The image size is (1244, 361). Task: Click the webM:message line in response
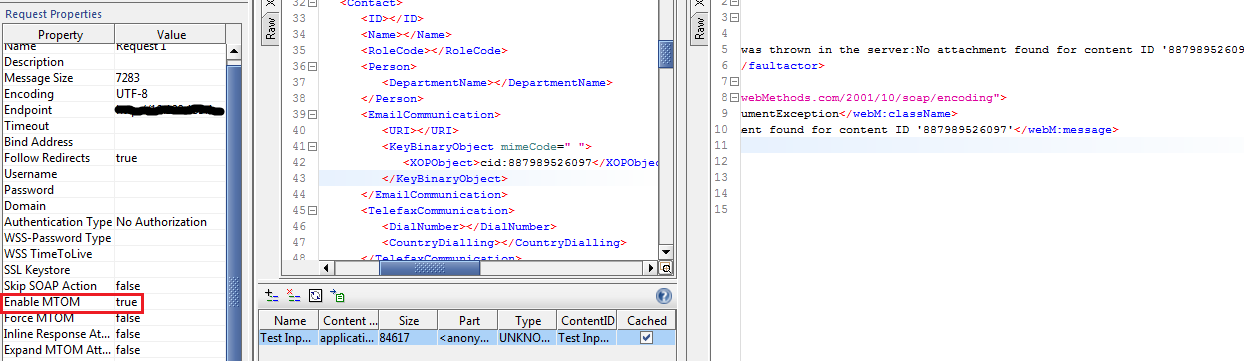coord(929,130)
